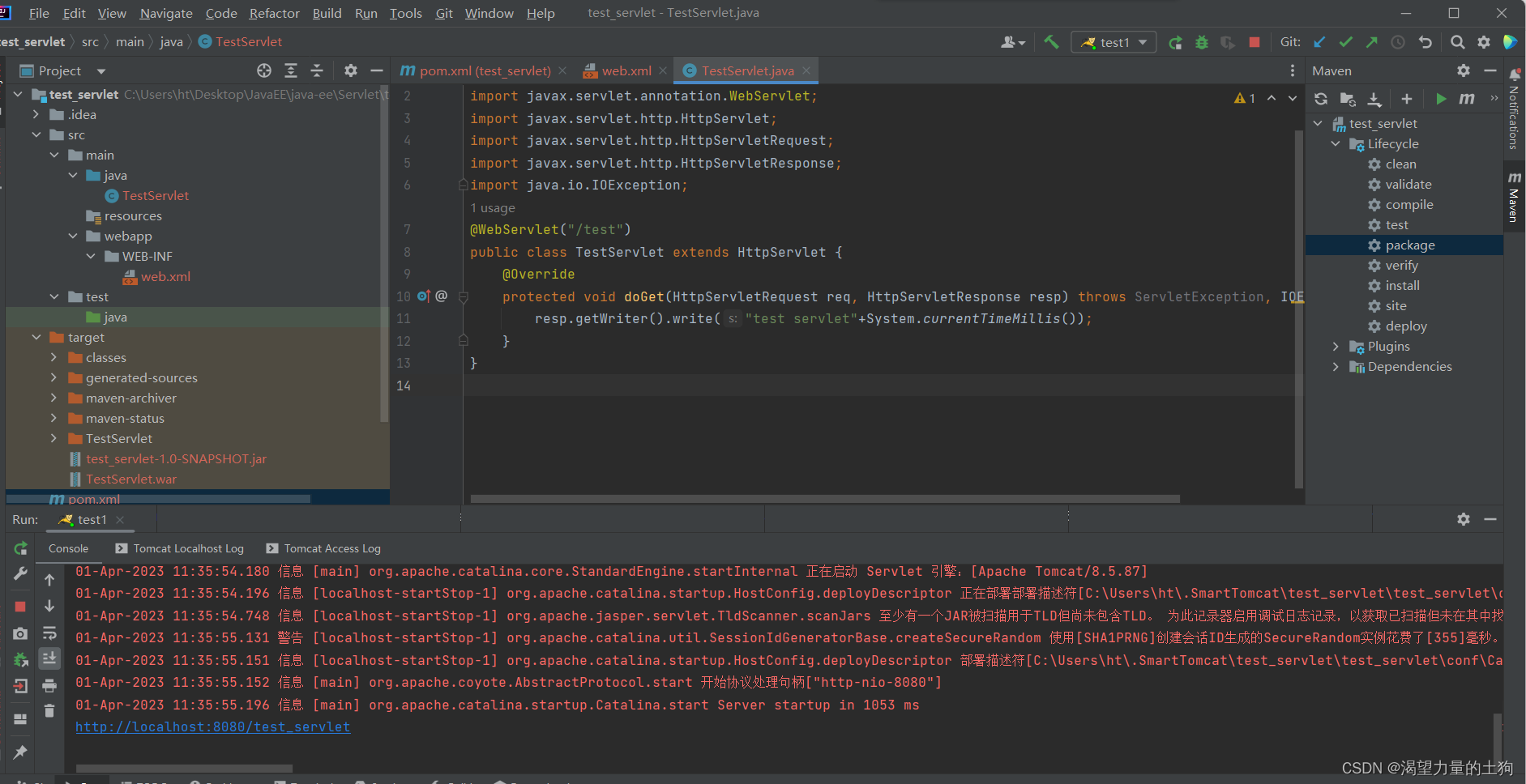Toggle the Notifications side panel button
The width and height of the screenshot is (1526, 784).
pyautogui.click(x=1514, y=109)
